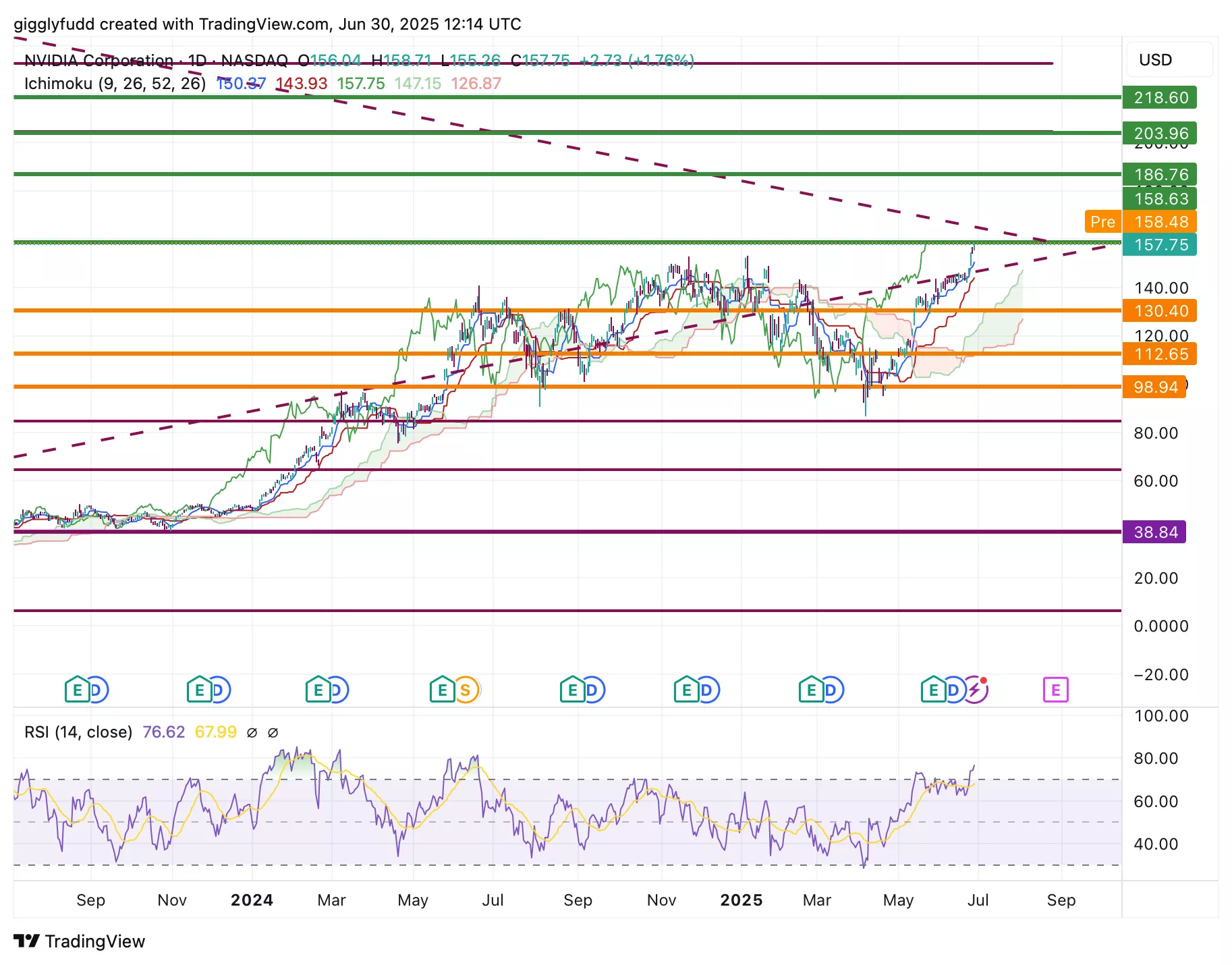Click the earnings E icon above Mar 2025
Image resolution: width=1232 pixels, height=965 pixels.
coord(811,690)
